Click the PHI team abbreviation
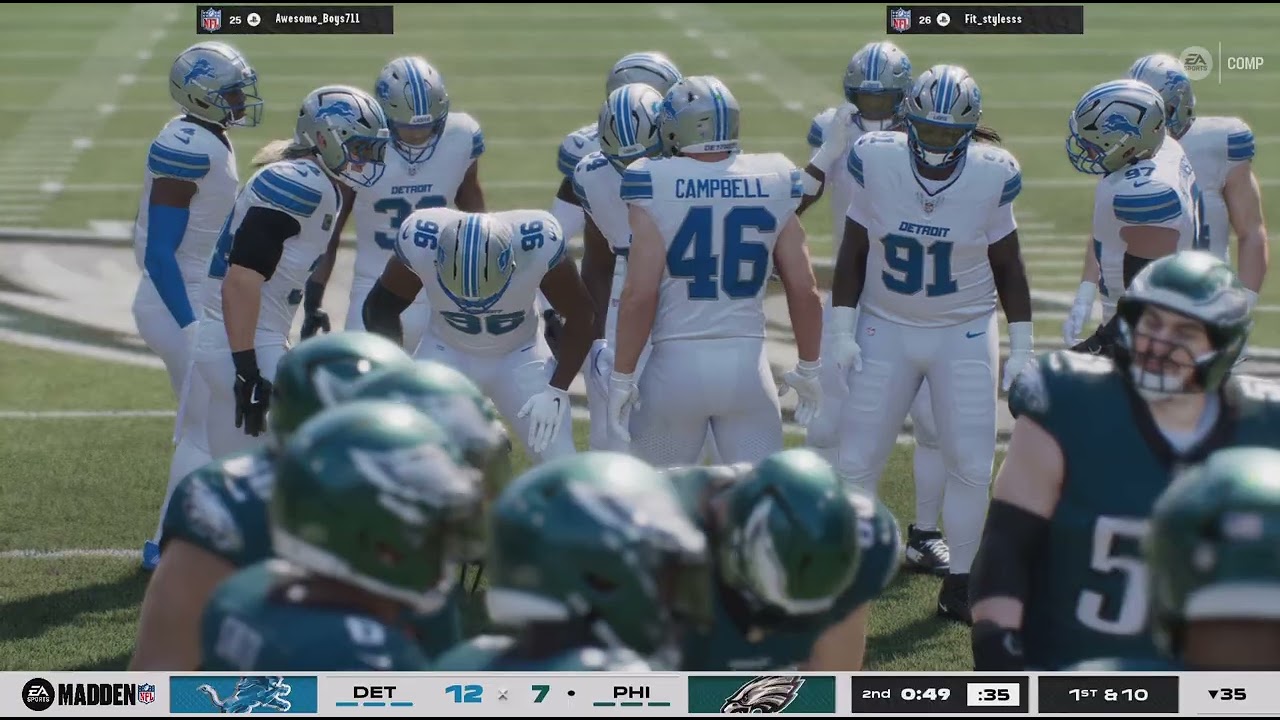The height and width of the screenshot is (720, 1280). pyautogui.click(x=631, y=692)
